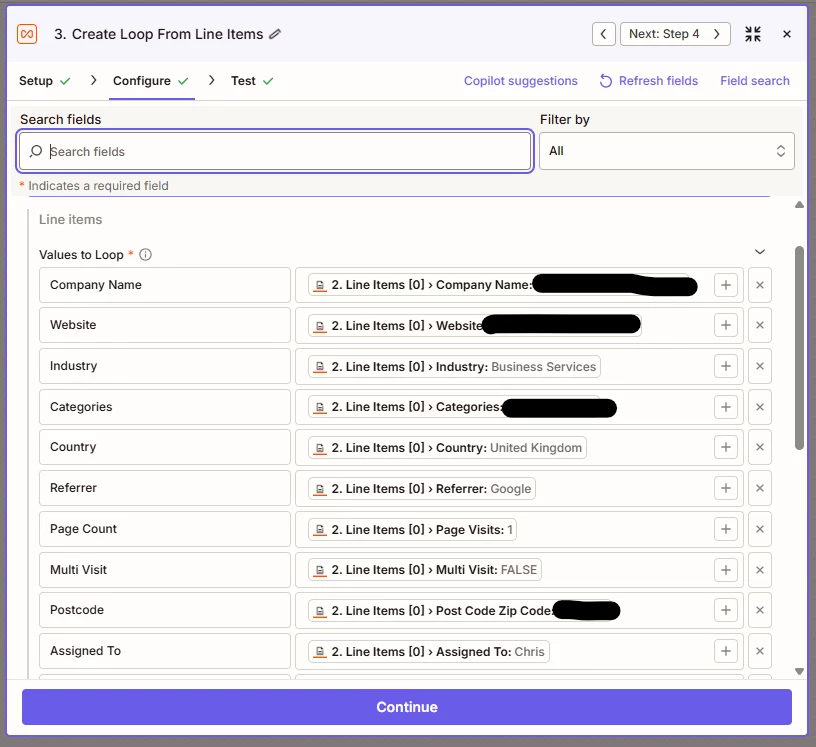Click Refresh fields
This screenshot has width=816, height=747.
click(x=648, y=81)
